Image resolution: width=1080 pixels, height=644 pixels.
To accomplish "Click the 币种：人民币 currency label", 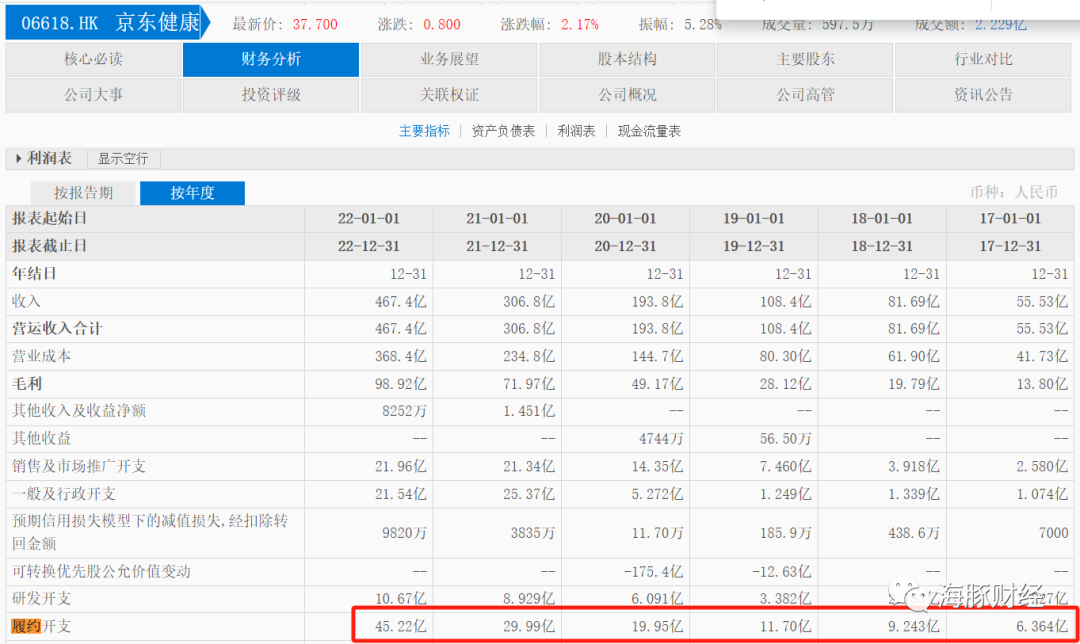I will point(1014,192).
